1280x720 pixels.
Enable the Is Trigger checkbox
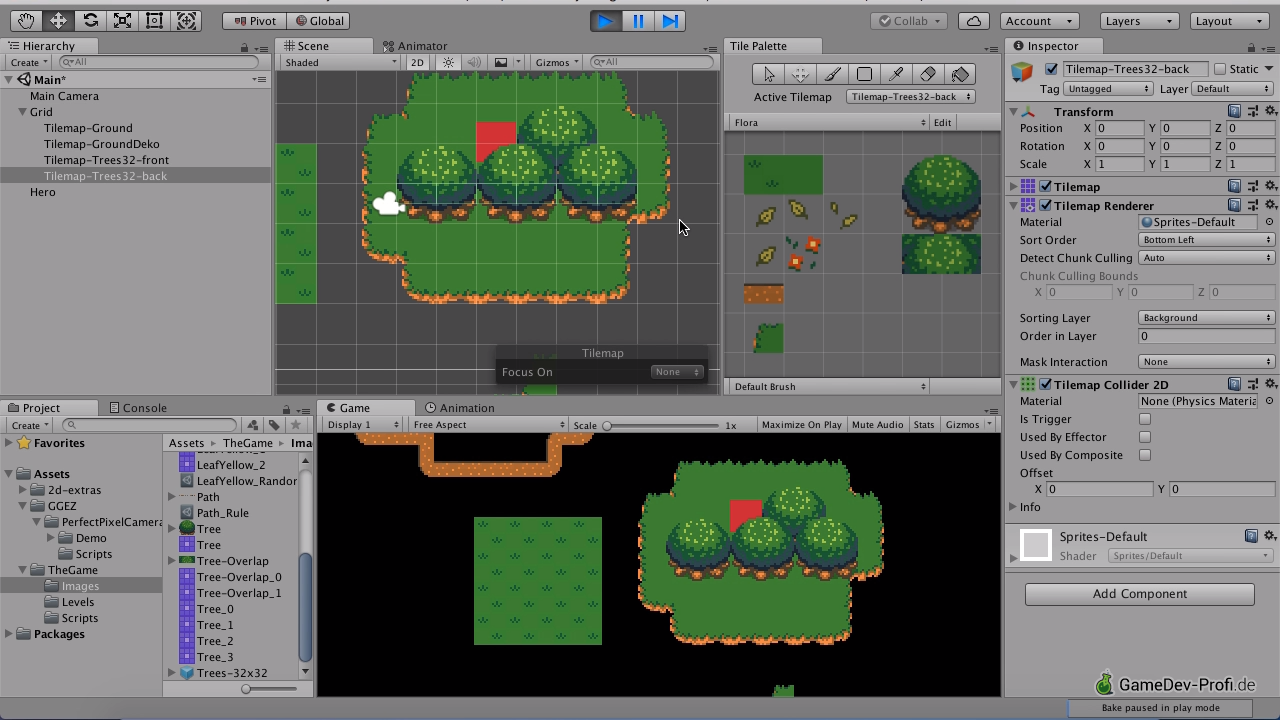[x=1145, y=420]
